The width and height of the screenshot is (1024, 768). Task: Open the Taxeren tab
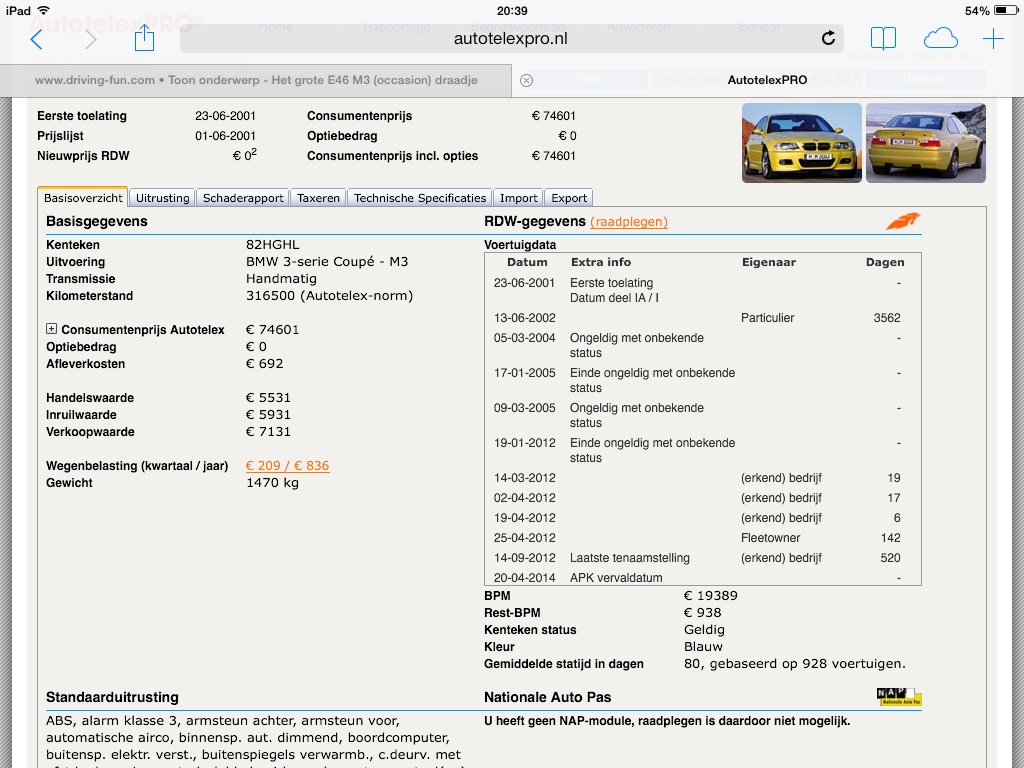pos(318,198)
